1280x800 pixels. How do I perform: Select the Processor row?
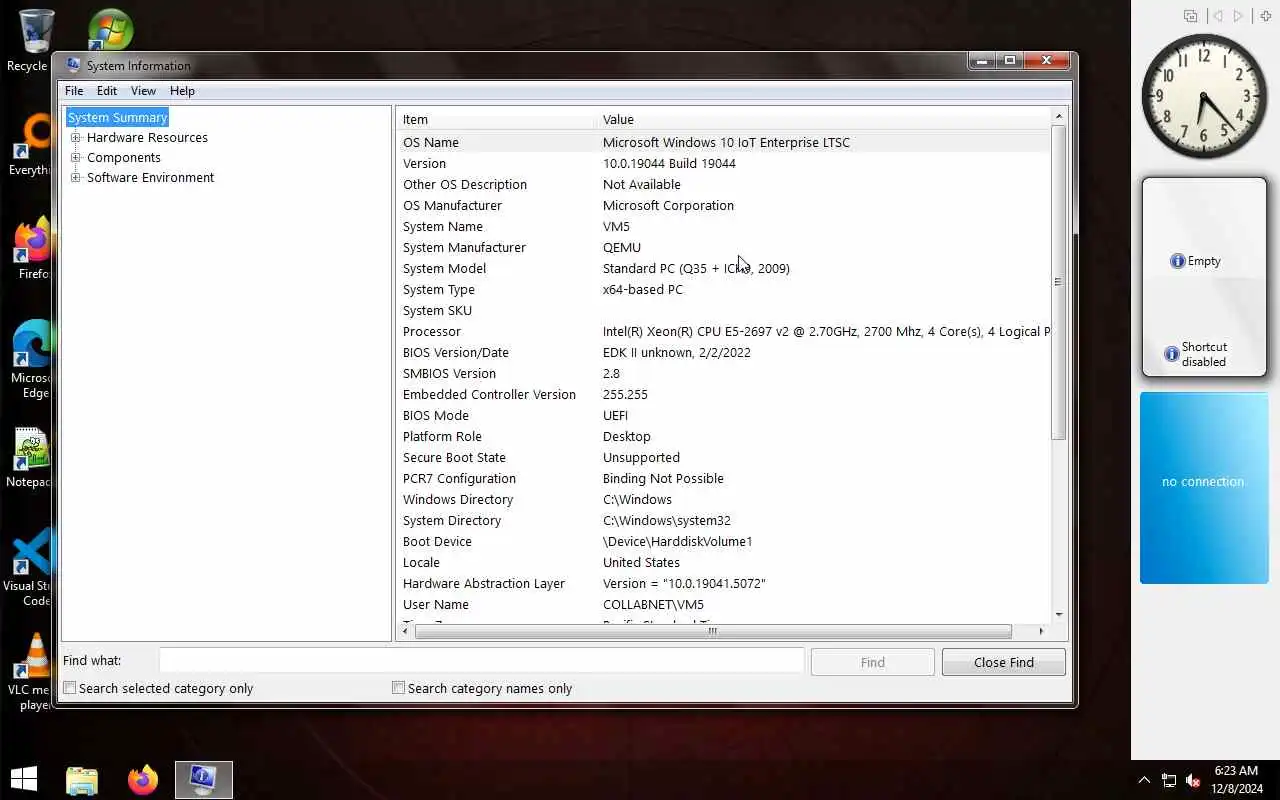click(723, 331)
